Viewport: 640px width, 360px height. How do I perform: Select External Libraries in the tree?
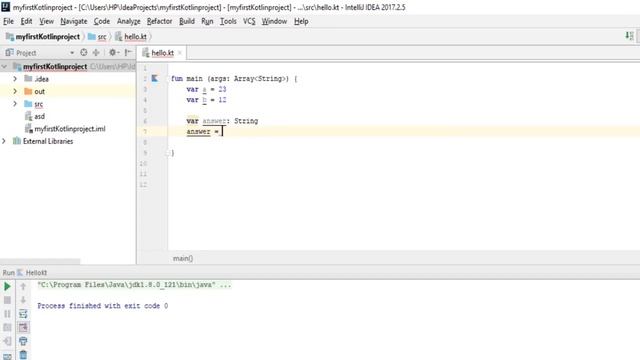48,141
